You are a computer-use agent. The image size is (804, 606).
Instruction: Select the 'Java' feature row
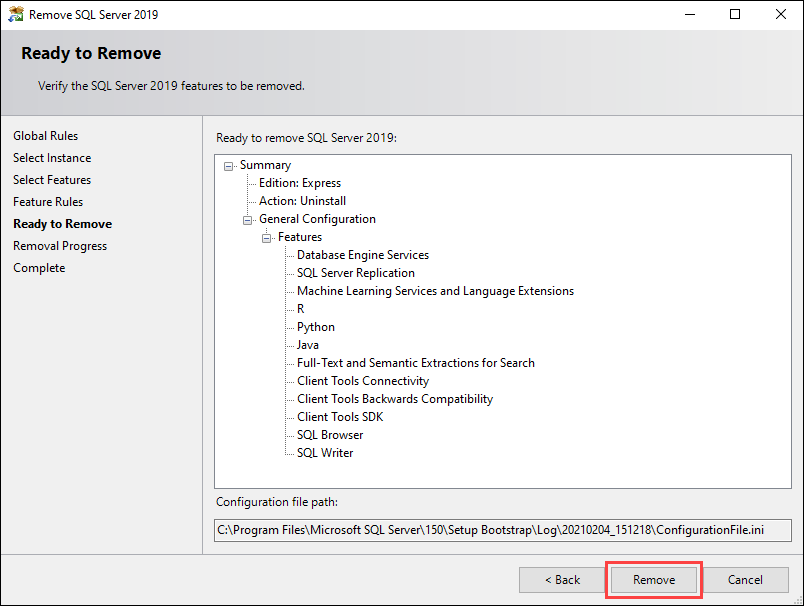(308, 345)
